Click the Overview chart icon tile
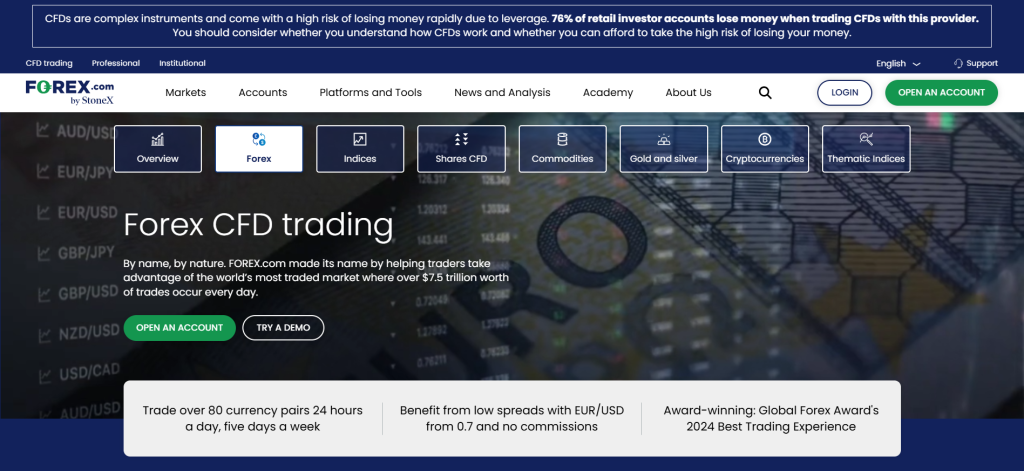This screenshot has height=471, width=1024. (157, 139)
